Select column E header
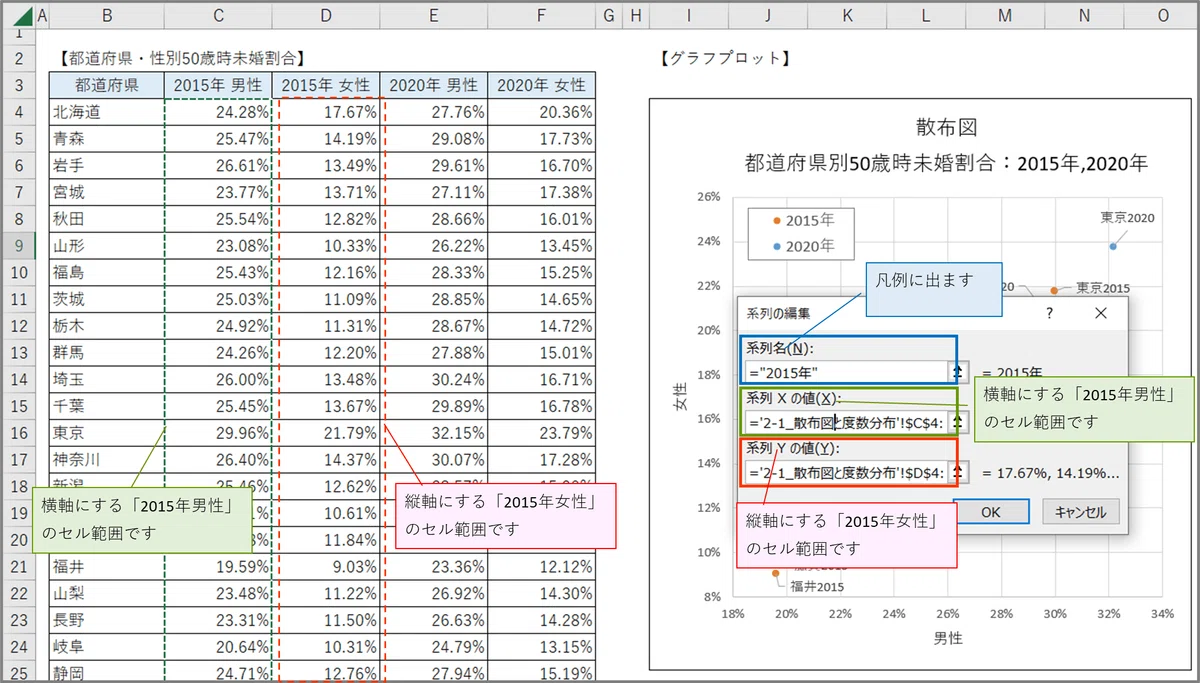 tap(433, 15)
